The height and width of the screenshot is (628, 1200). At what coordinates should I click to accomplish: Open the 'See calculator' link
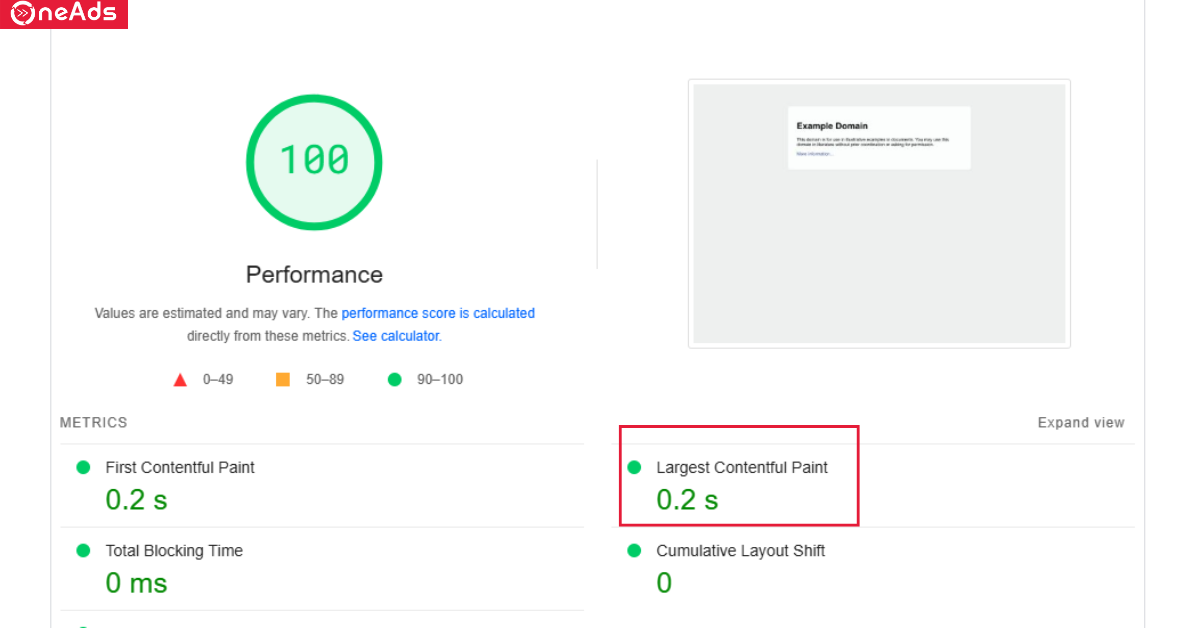click(x=396, y=336)
